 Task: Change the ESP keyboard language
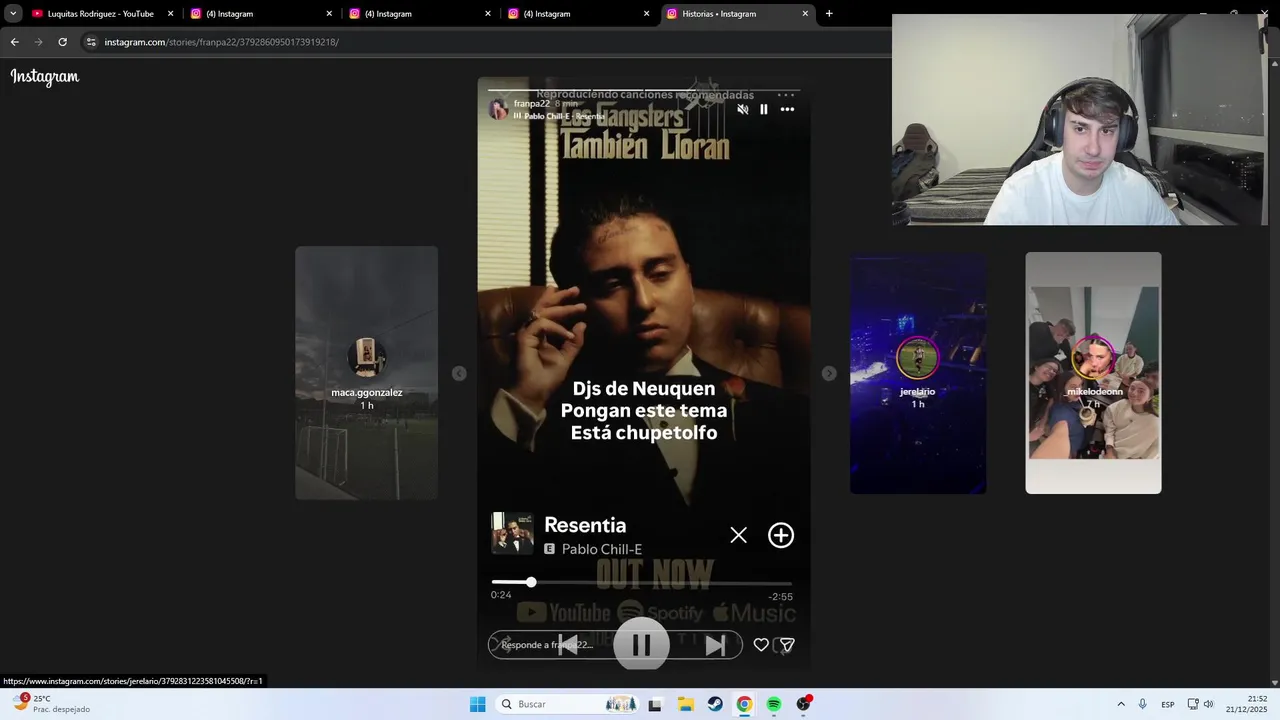(1167, 704)
